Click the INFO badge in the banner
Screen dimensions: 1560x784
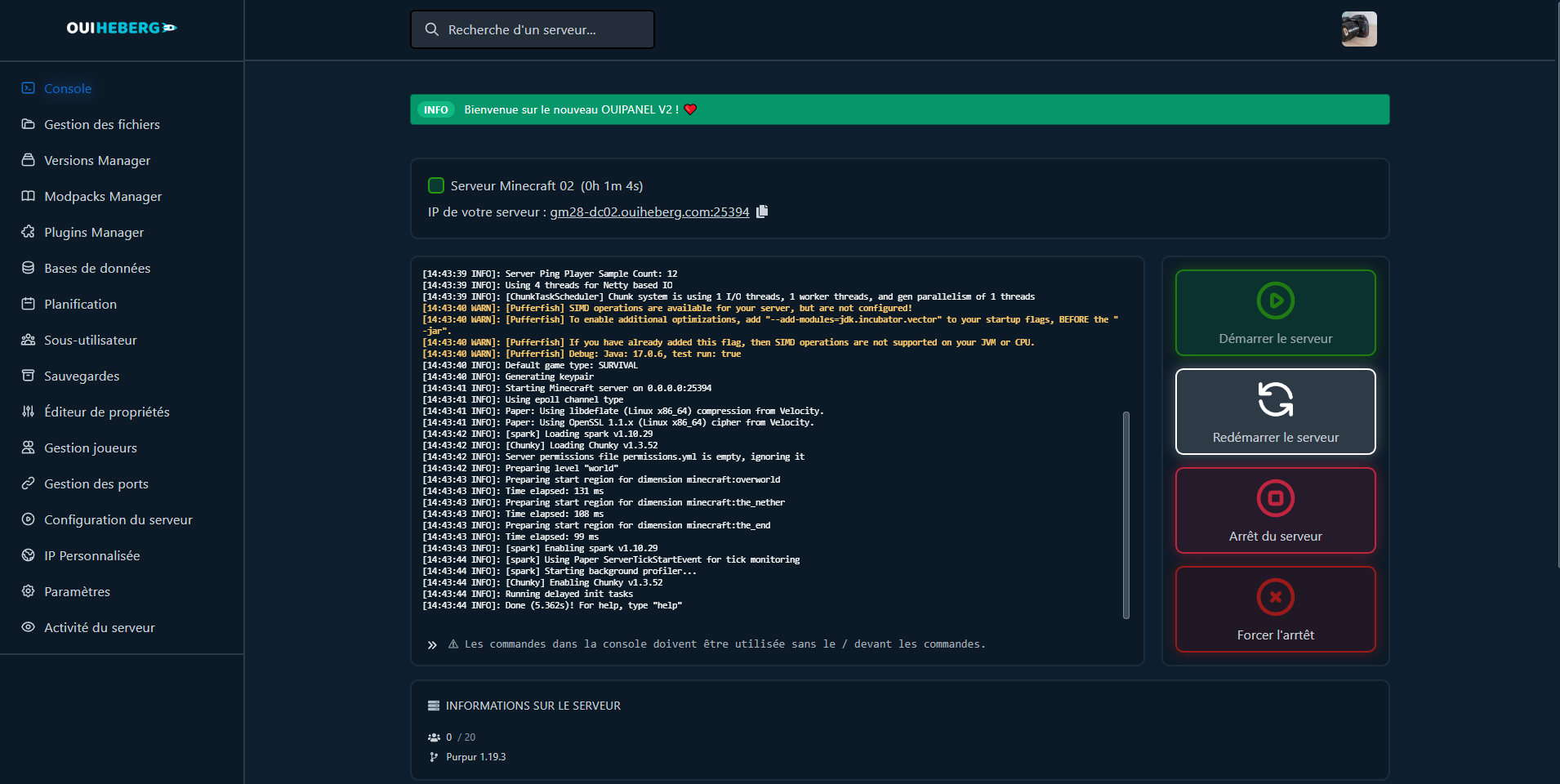click(x=435, y=109)
